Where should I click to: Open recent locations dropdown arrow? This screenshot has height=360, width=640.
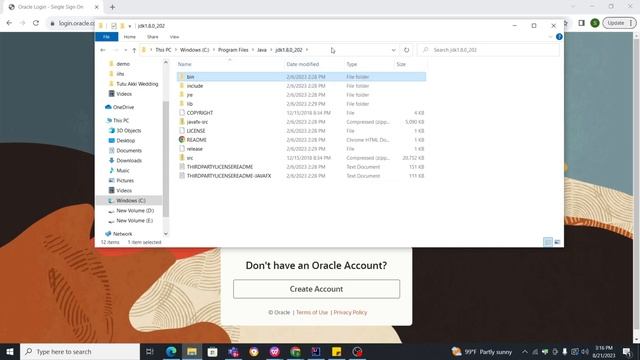[125, 50]
